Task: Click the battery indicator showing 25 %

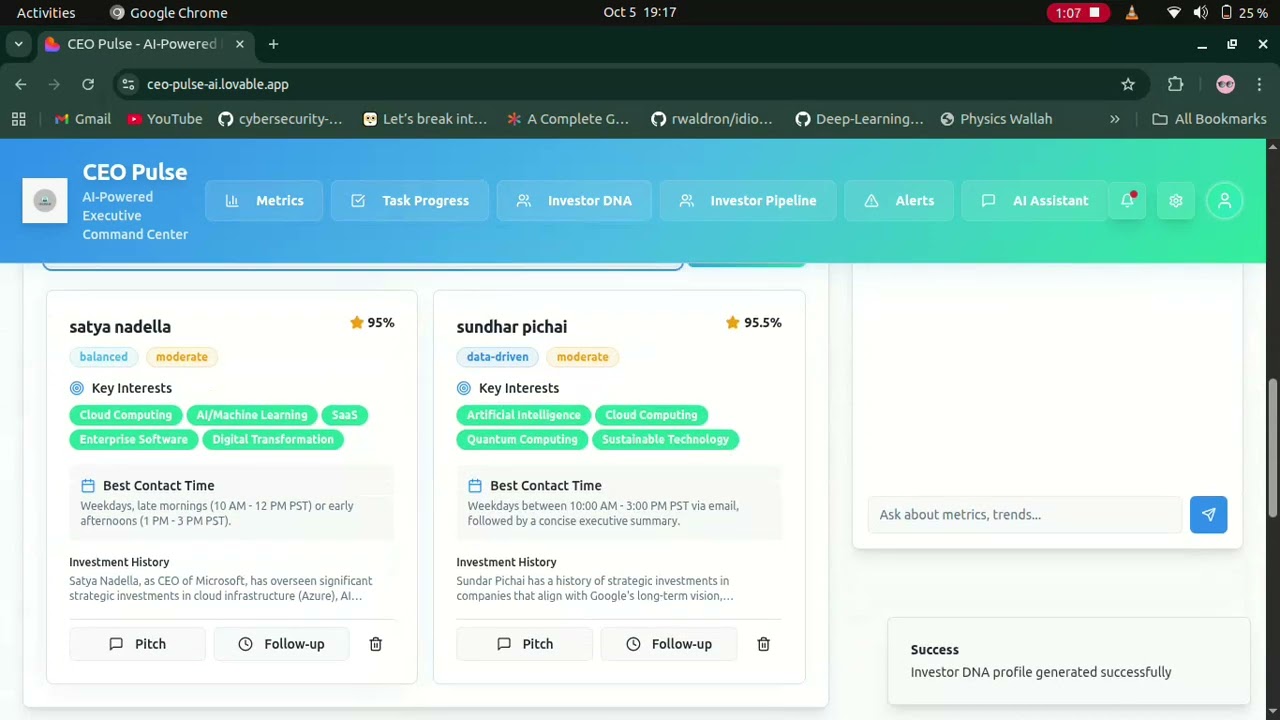Action: (x=1244, y=13)
